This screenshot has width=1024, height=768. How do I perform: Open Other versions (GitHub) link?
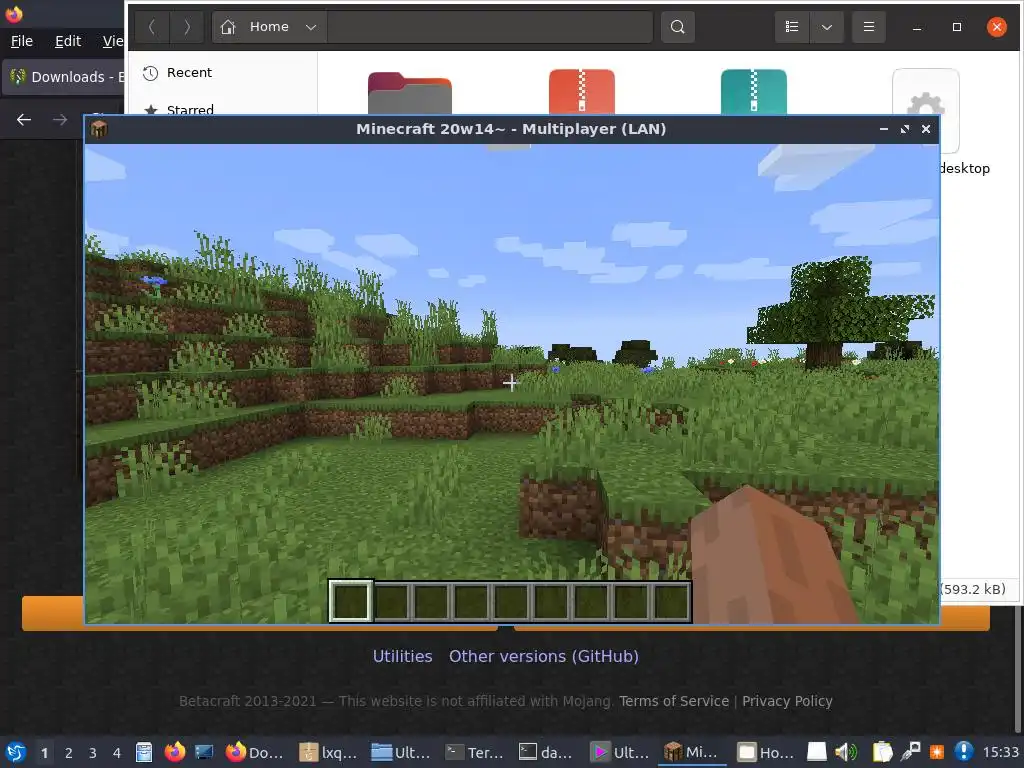click(543, 656)
